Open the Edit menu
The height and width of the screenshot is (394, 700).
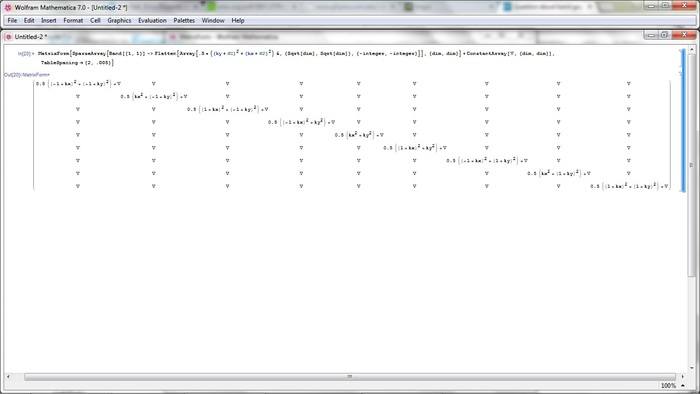[x=29, y=21]
